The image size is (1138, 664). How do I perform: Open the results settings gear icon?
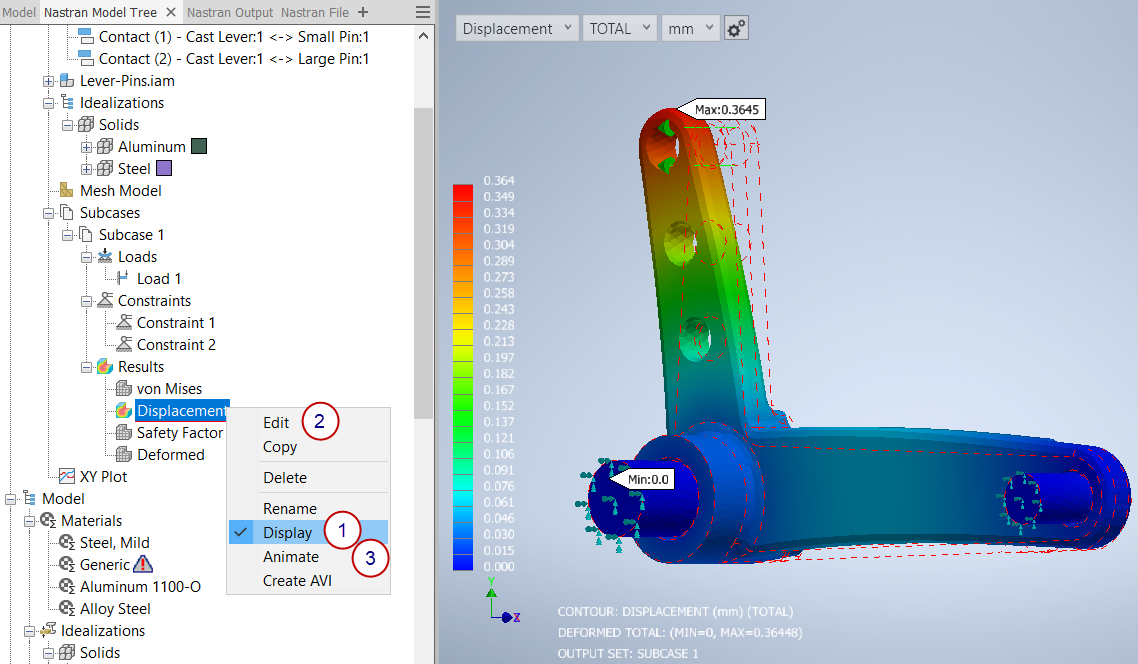pyautogui.click(x=736, y=28)
